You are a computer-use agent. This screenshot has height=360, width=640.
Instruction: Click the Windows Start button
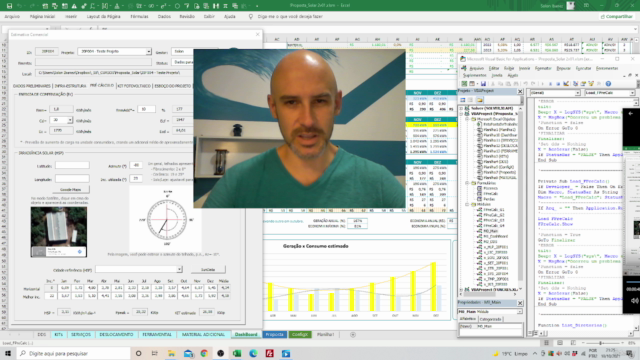8,353
